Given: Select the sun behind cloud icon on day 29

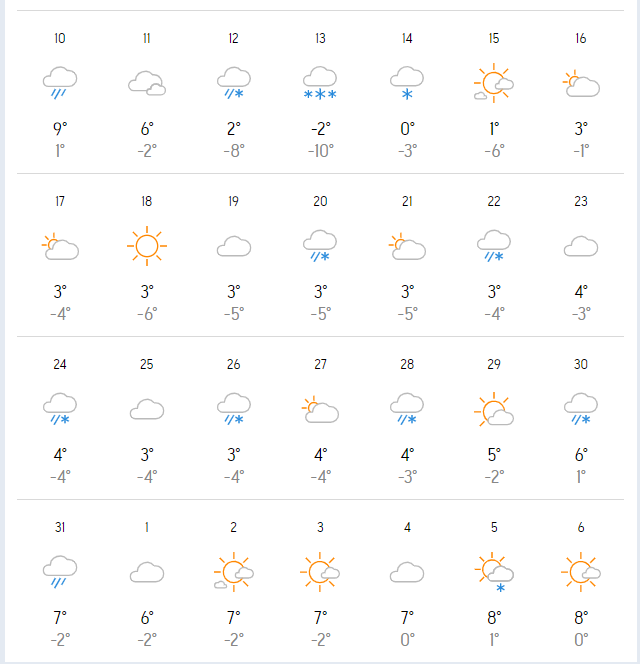Looking at the screenshot, I should coord(494,409).
